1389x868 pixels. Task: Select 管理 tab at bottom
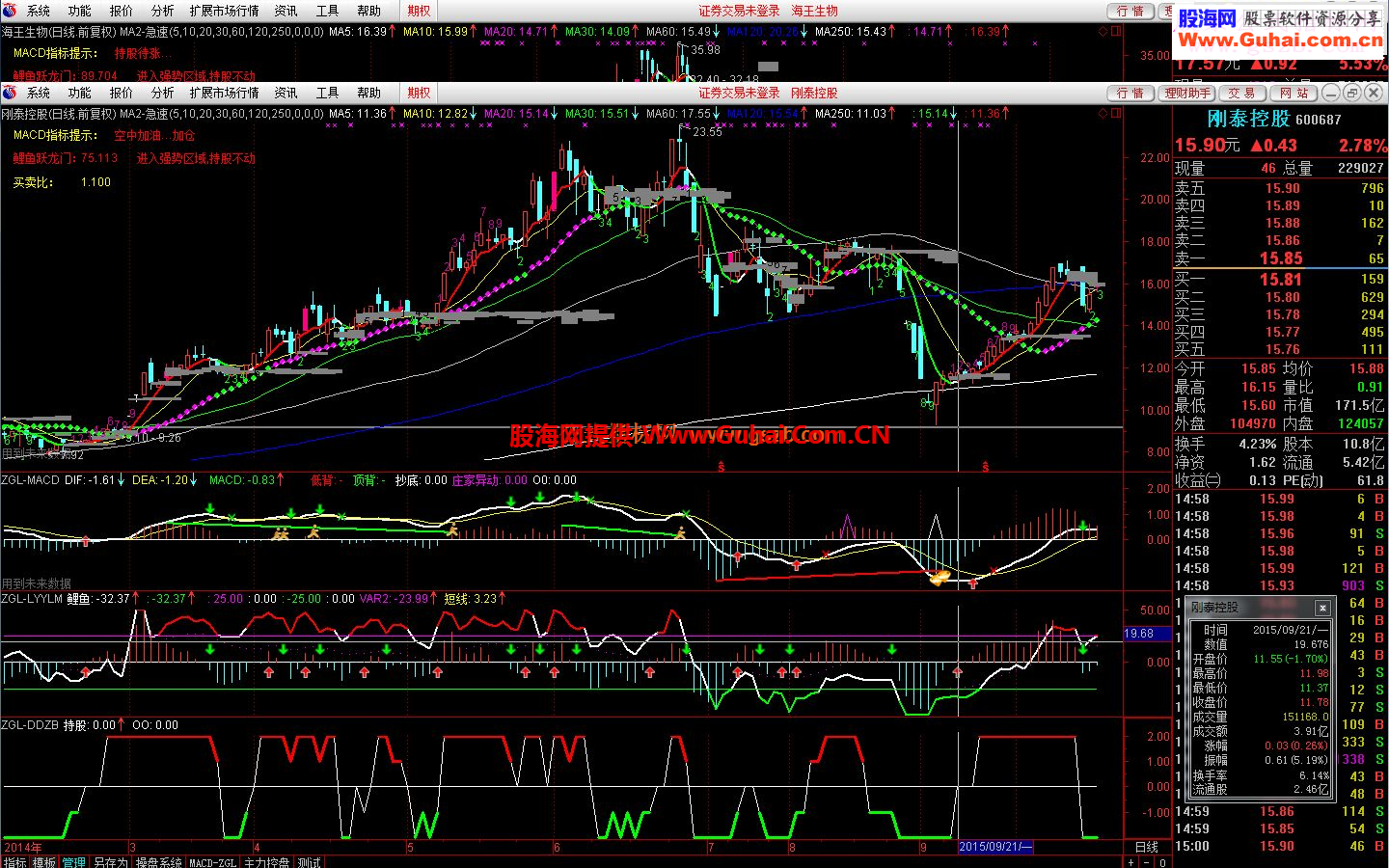point(74,862)
